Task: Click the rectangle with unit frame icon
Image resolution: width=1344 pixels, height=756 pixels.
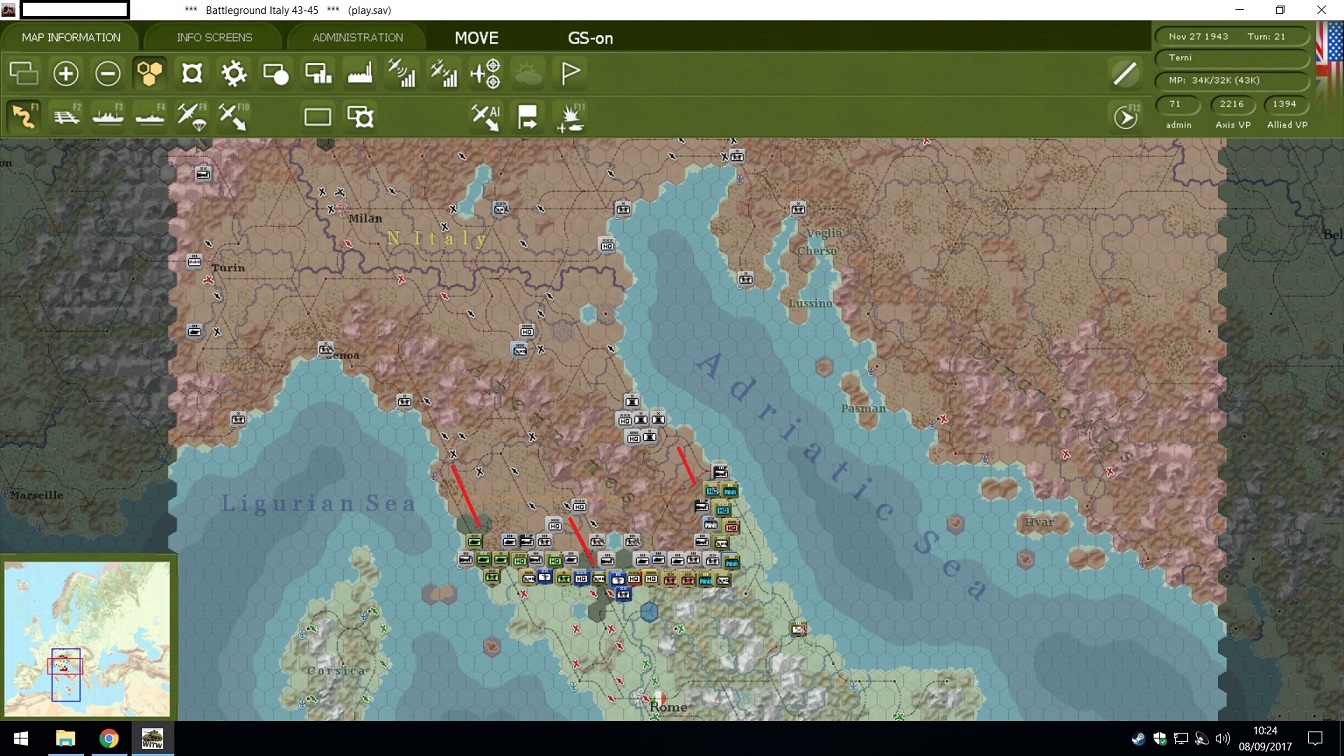Action: click(360, 117)
